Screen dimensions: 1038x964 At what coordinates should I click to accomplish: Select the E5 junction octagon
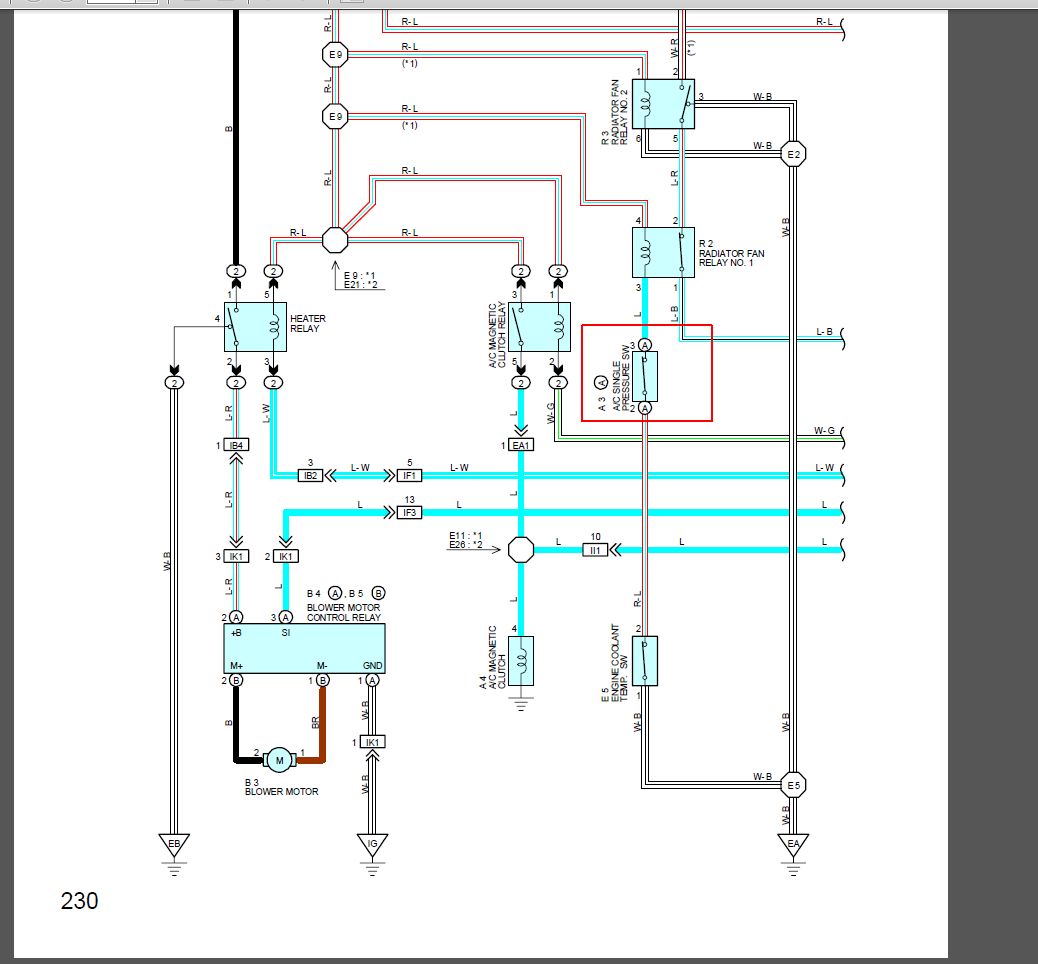(x=794, y=785)
